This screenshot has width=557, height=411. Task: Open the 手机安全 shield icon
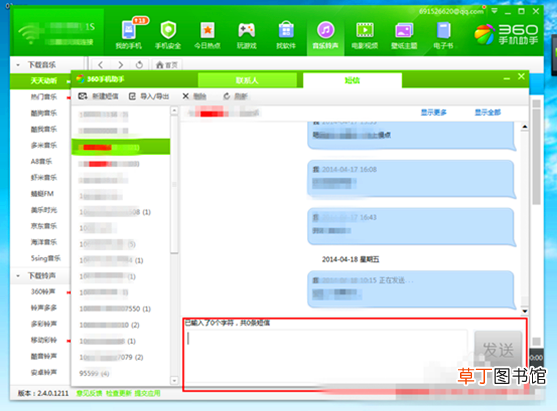tap(168, 34)
